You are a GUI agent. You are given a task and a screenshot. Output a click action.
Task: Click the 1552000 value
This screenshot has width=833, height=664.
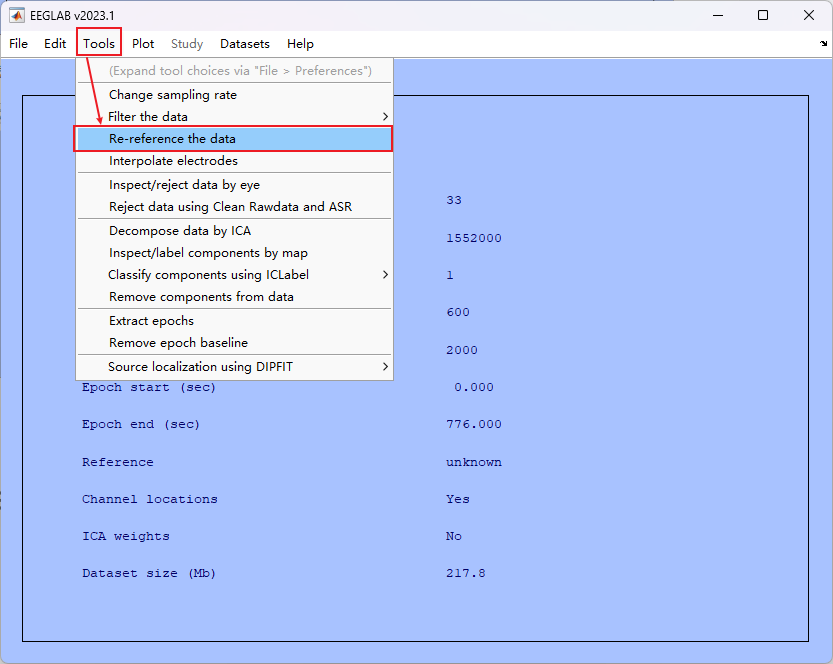474,239
